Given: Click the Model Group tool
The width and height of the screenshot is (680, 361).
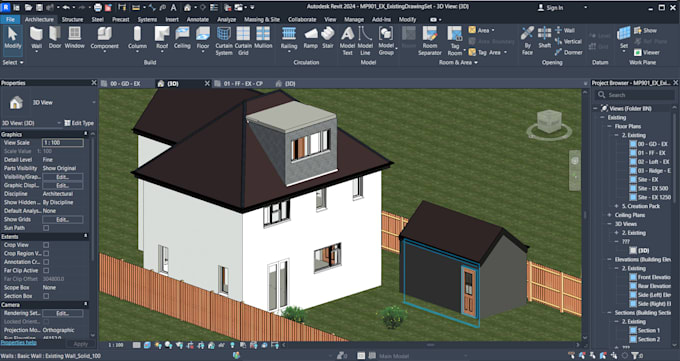Looking at the screenshot, I should click(386, 41).
